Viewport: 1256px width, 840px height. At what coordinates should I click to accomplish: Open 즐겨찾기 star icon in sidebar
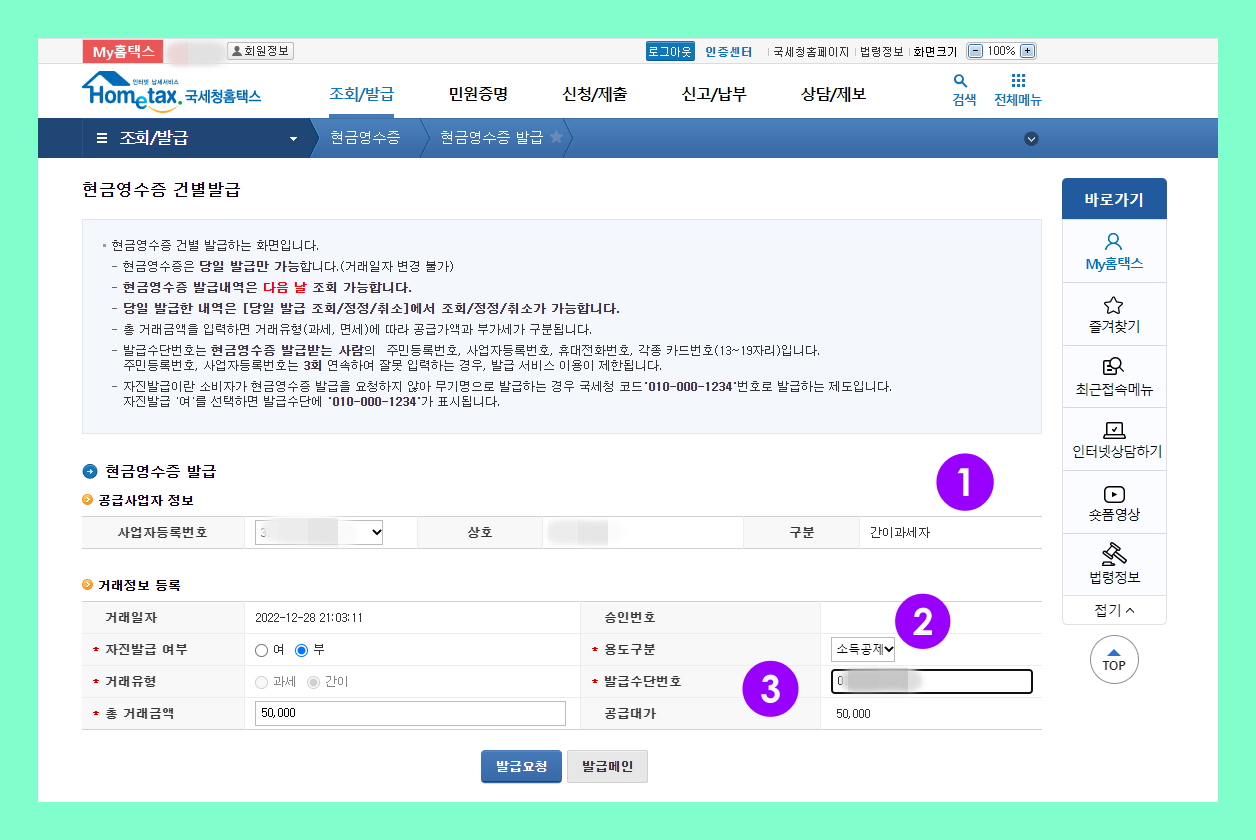(1114, 312)
